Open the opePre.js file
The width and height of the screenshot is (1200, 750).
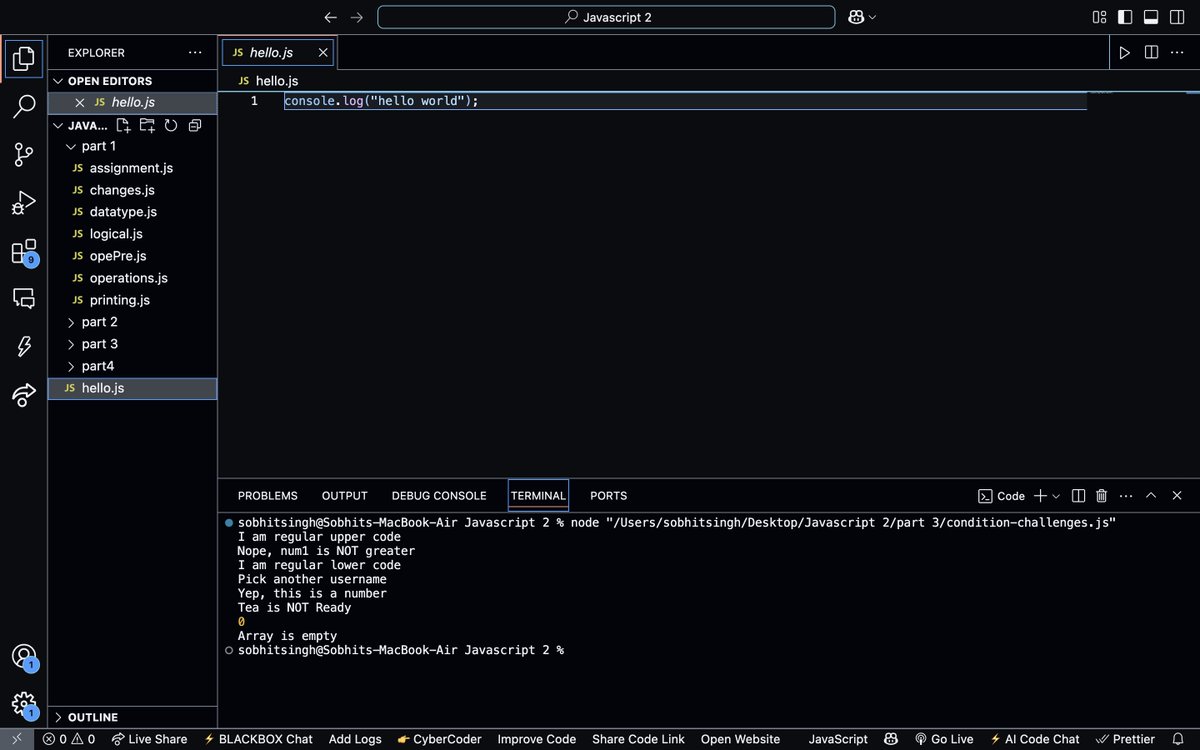point(132,256)
